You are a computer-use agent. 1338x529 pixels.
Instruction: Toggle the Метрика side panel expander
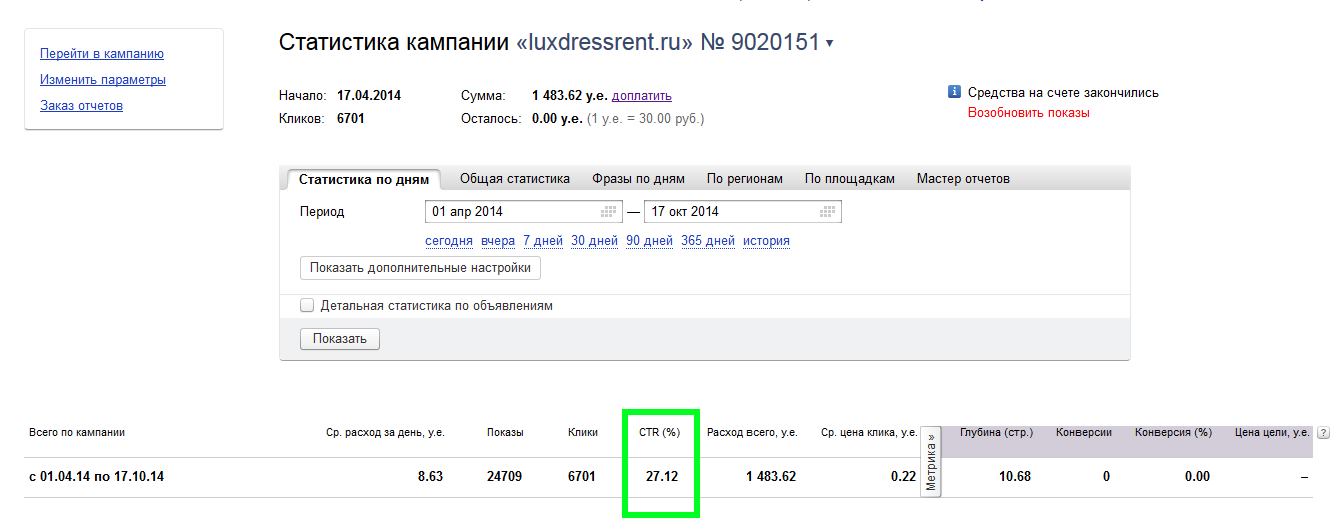point(931,461)
